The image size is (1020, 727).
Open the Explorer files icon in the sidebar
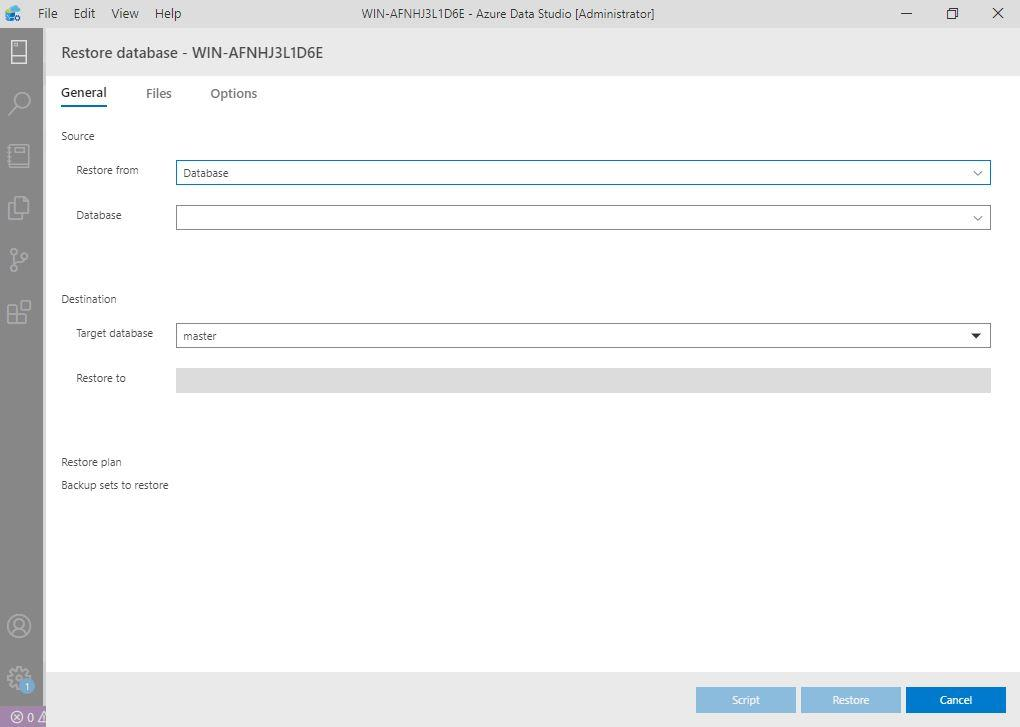point(19,208)
